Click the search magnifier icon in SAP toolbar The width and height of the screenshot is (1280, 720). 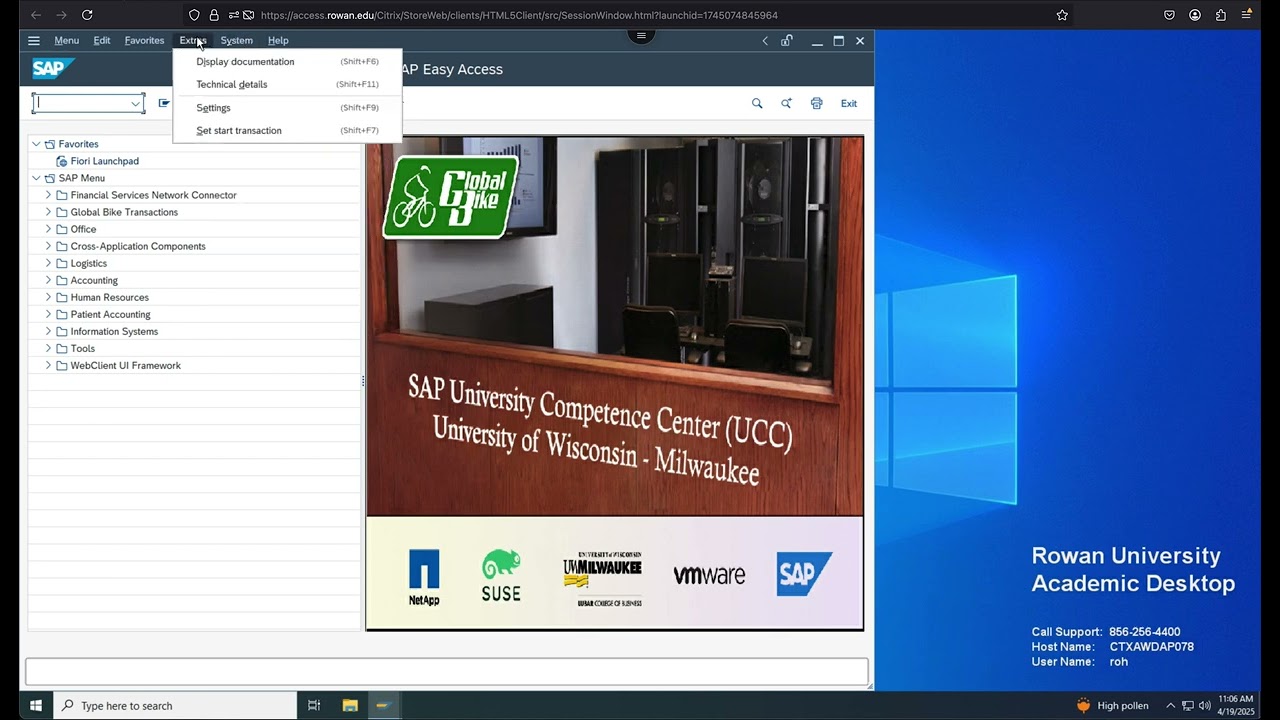coord(757,103)
